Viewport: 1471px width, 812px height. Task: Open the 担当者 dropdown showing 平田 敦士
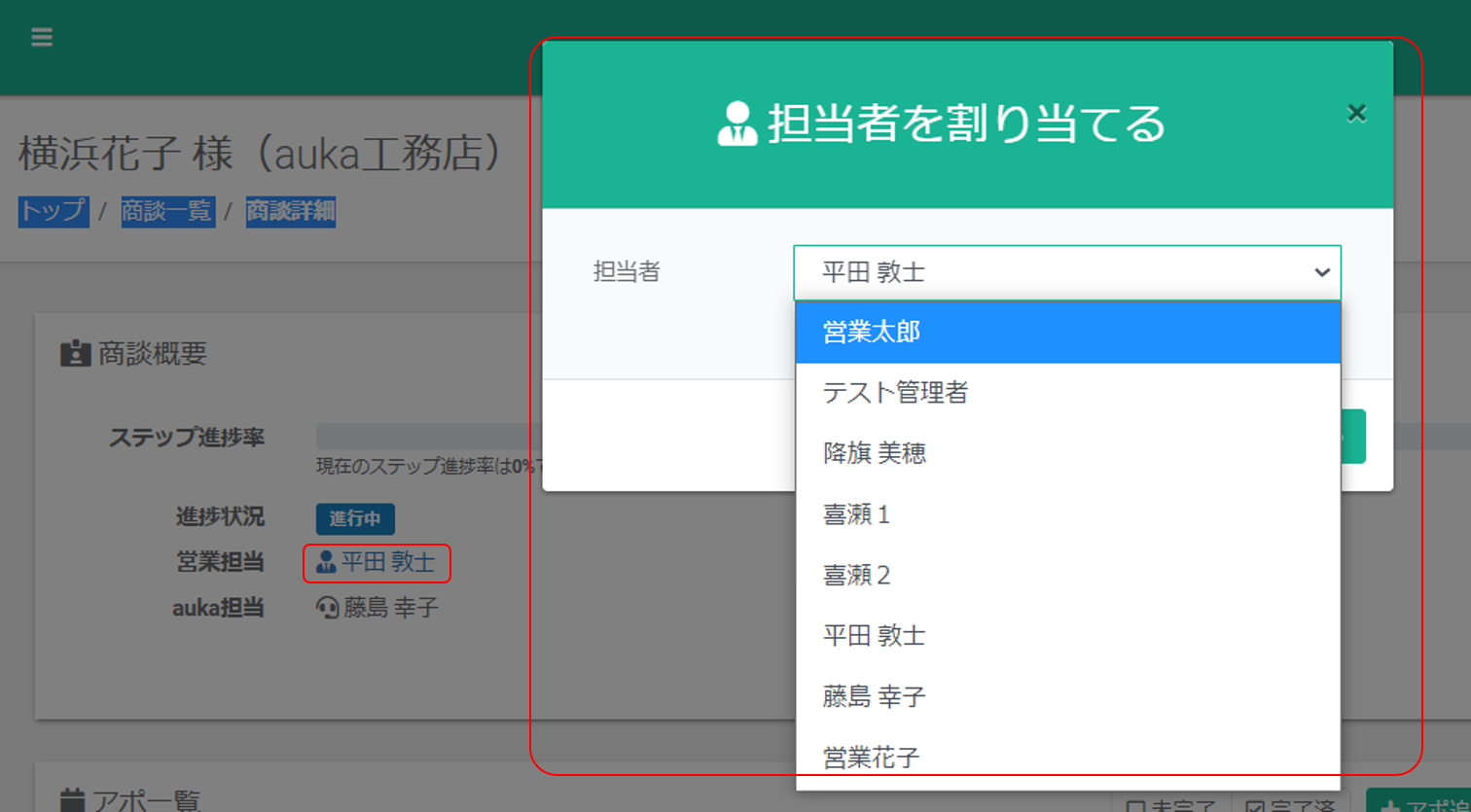(x=1067, y=272)
